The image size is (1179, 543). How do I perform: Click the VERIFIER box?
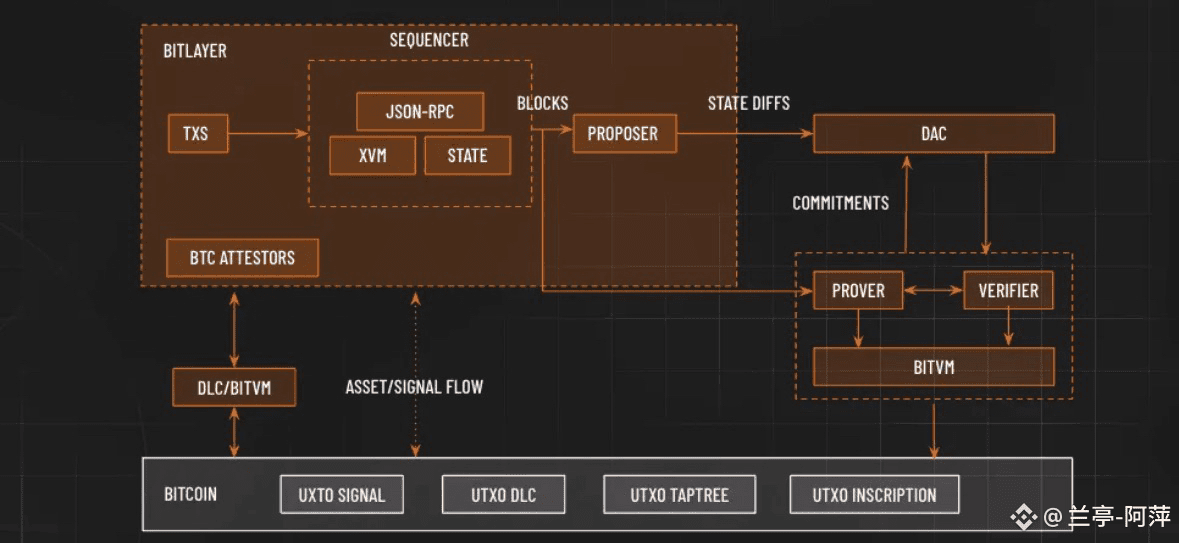[x=1008, y=290]
